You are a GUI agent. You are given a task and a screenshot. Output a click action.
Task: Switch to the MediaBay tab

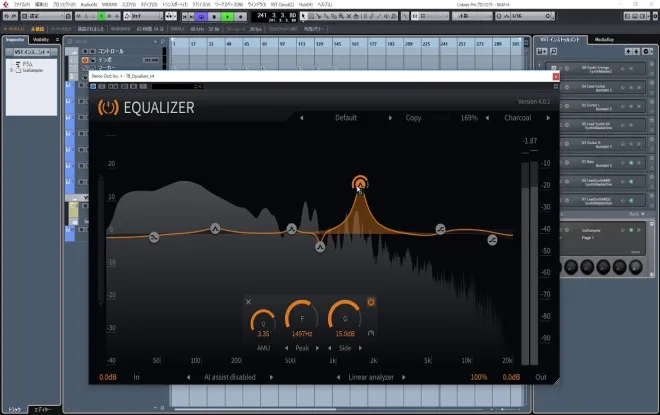tap(604, 40)
